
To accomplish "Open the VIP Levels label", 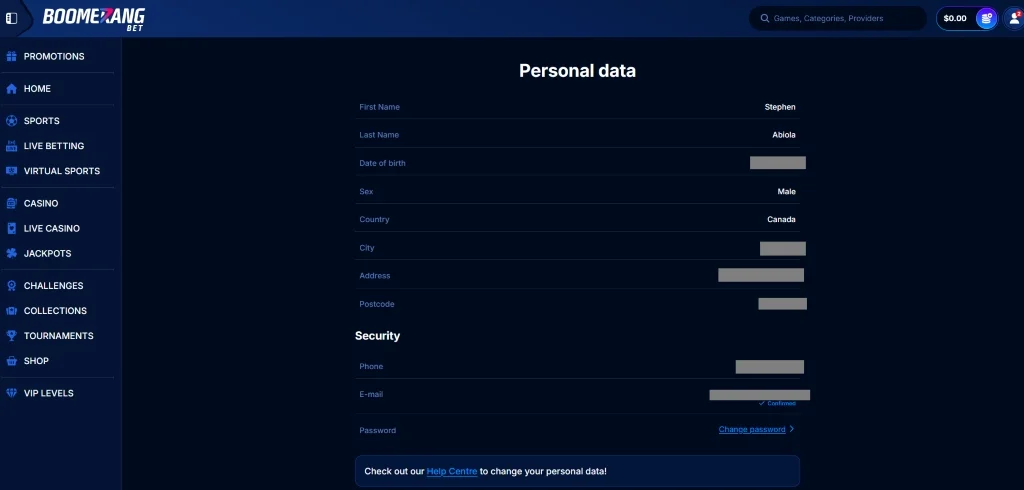I will tap(49, 393).
